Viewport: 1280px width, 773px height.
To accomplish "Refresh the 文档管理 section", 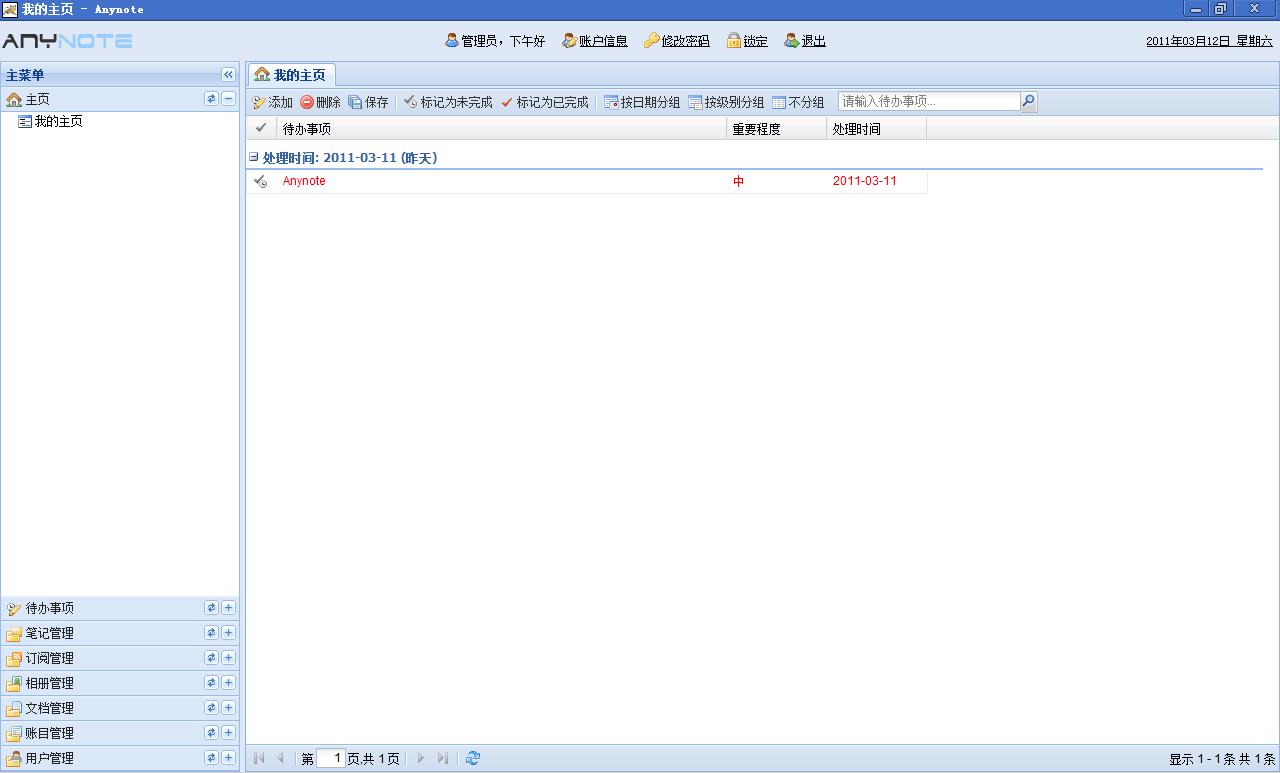I will point(211,707).
